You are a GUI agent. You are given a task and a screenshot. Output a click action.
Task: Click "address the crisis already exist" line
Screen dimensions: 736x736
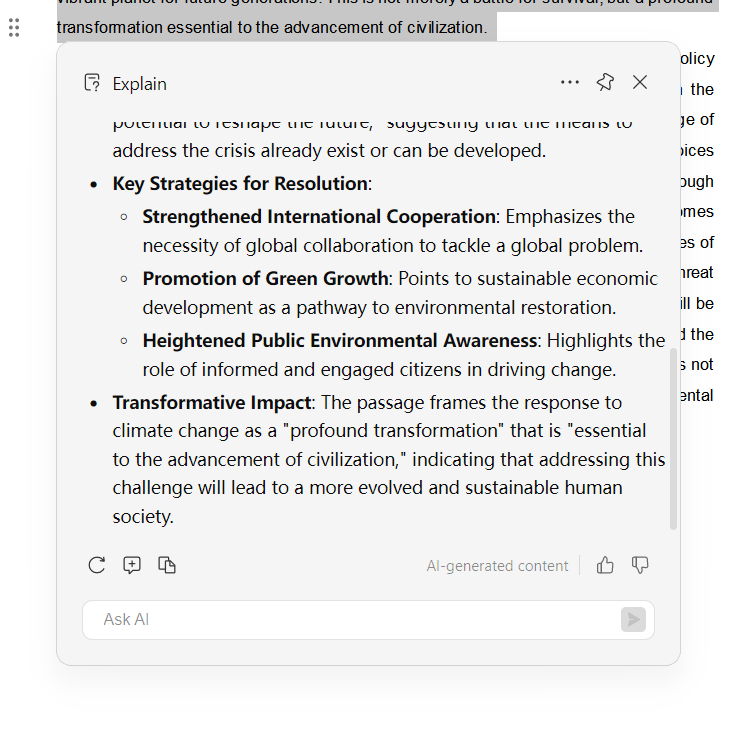point(329,151)
